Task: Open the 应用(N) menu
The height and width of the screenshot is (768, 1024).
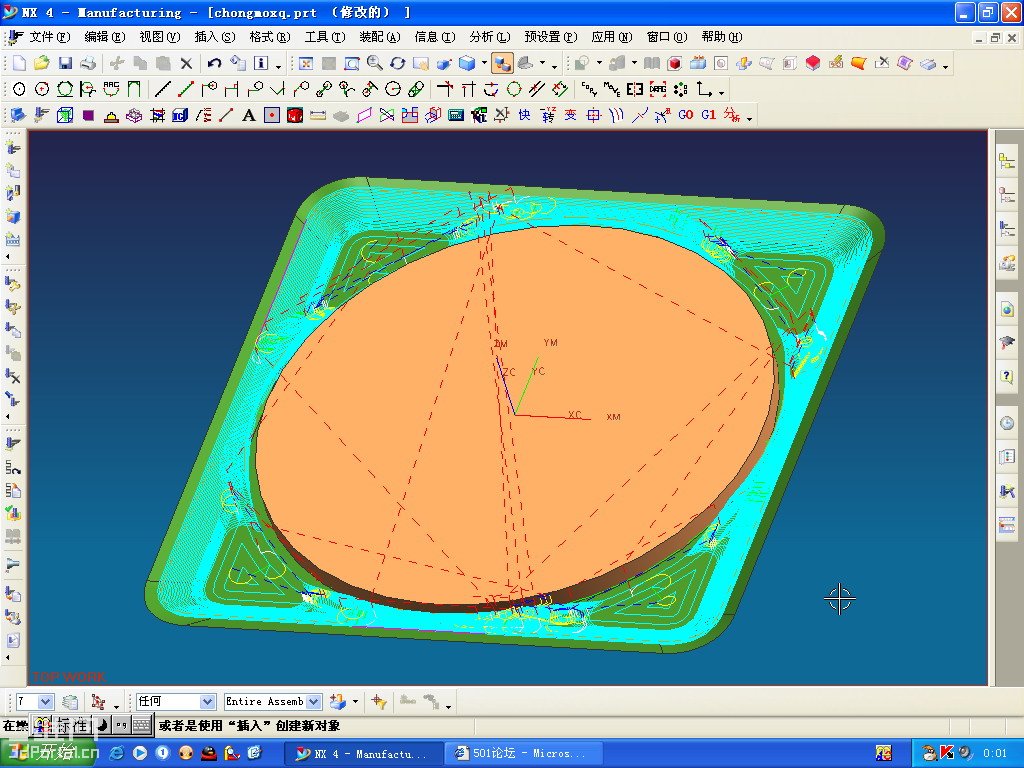Action: pos(612,37)
